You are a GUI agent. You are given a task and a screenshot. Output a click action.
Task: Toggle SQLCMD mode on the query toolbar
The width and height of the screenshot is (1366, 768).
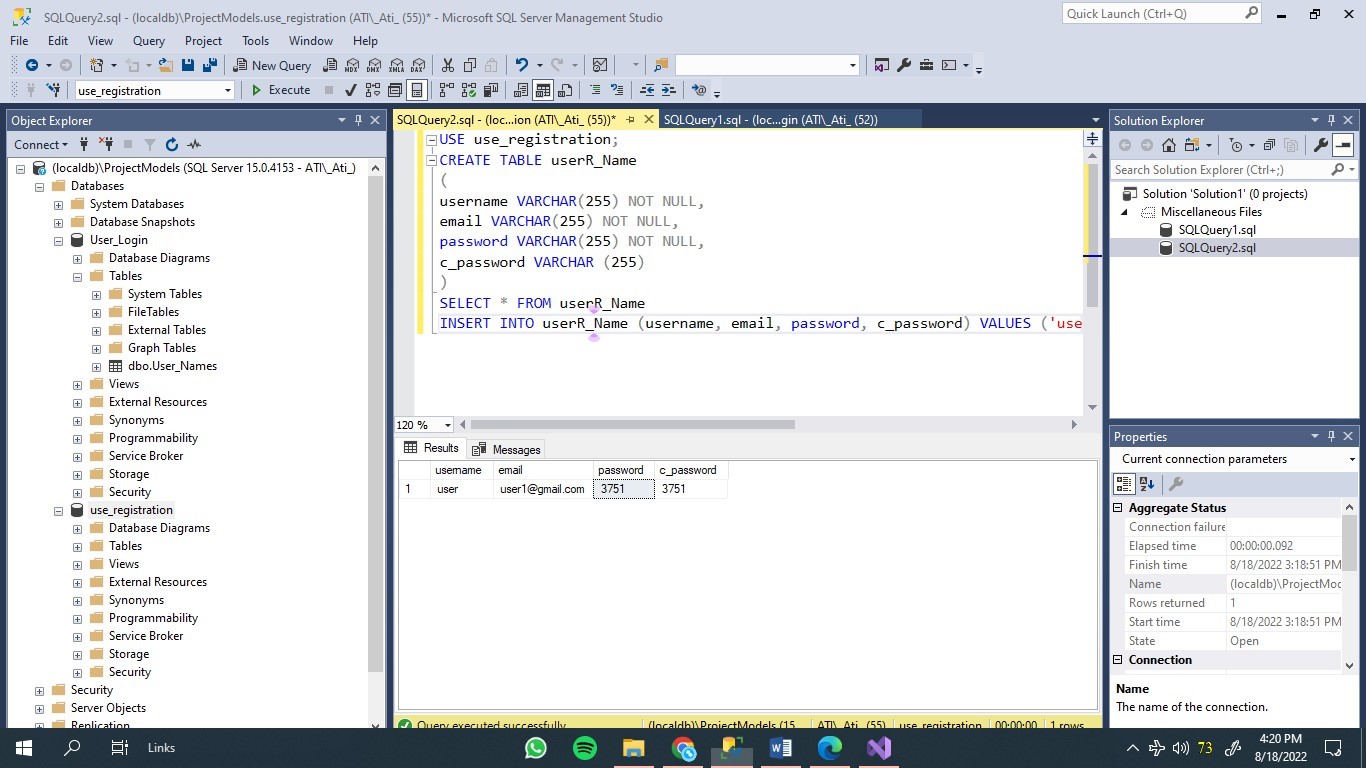[x=700, y=90]
